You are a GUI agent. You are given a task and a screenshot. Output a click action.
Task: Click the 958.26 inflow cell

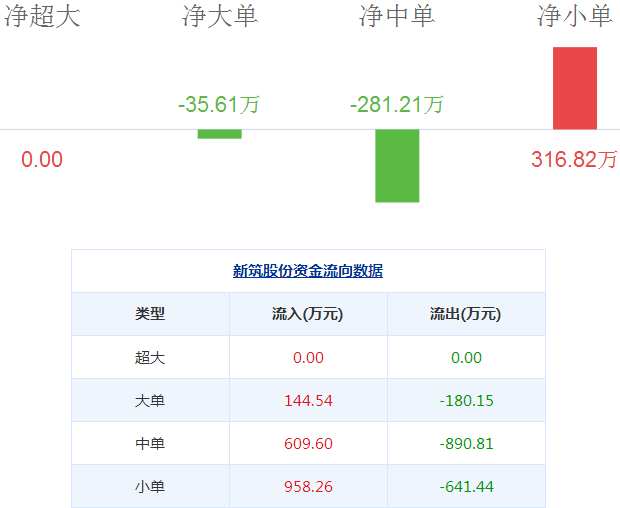pyautogui.click(x=308, y=487)
